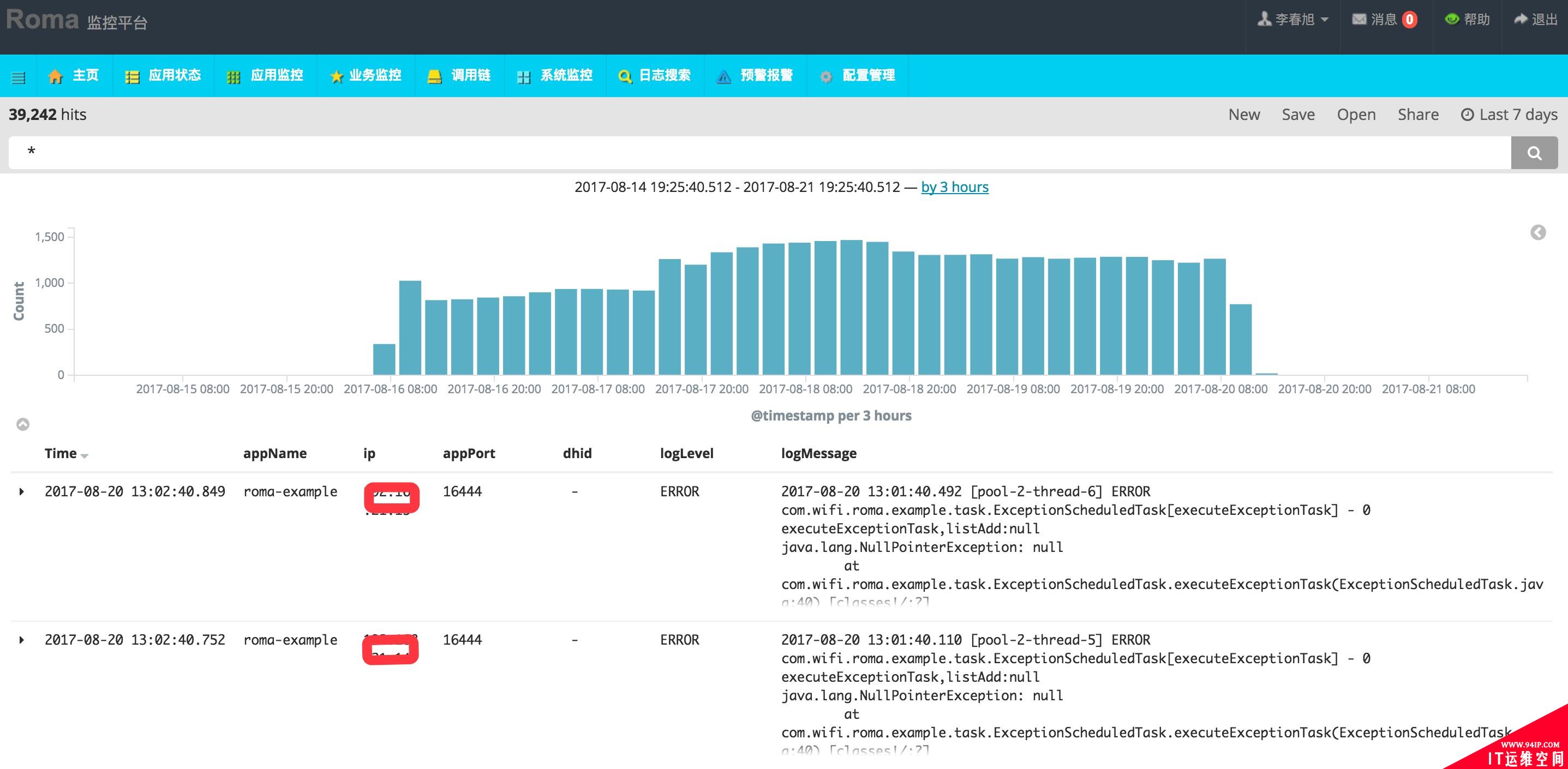This screenshot has height=769, width=1568.
Task: Collapse the chart legend arrow at right
Action: 1537,232
